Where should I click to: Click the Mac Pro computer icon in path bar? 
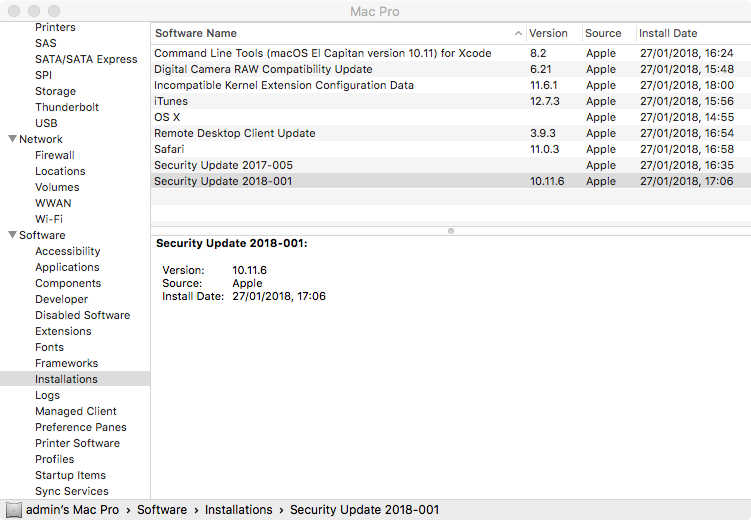[x=14, y=510]
